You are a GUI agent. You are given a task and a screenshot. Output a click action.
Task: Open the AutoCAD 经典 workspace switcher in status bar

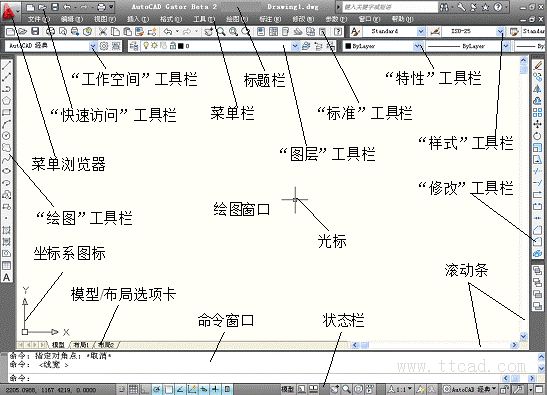470,389
